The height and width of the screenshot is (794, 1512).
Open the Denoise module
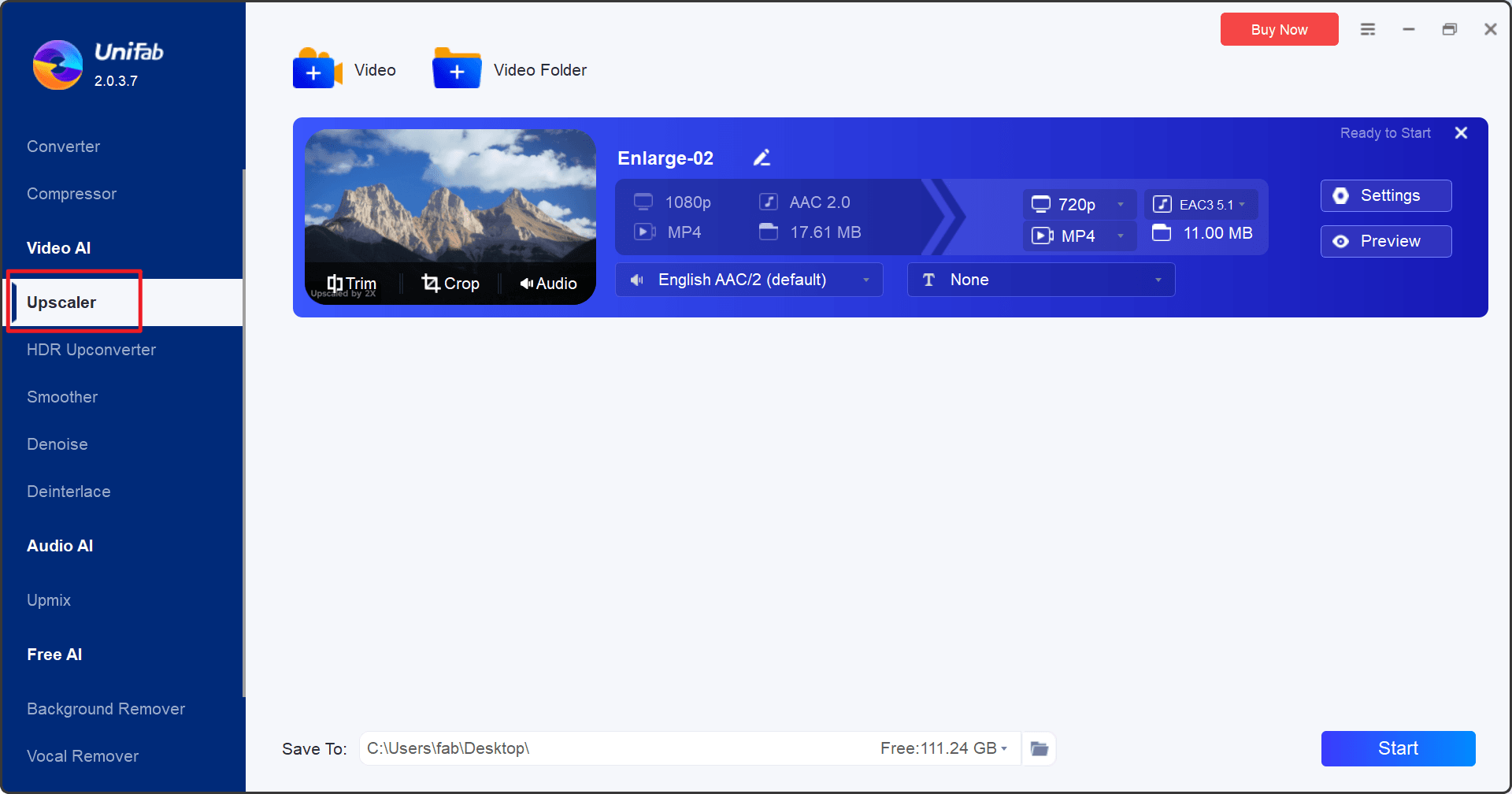(x=57, y=444)
